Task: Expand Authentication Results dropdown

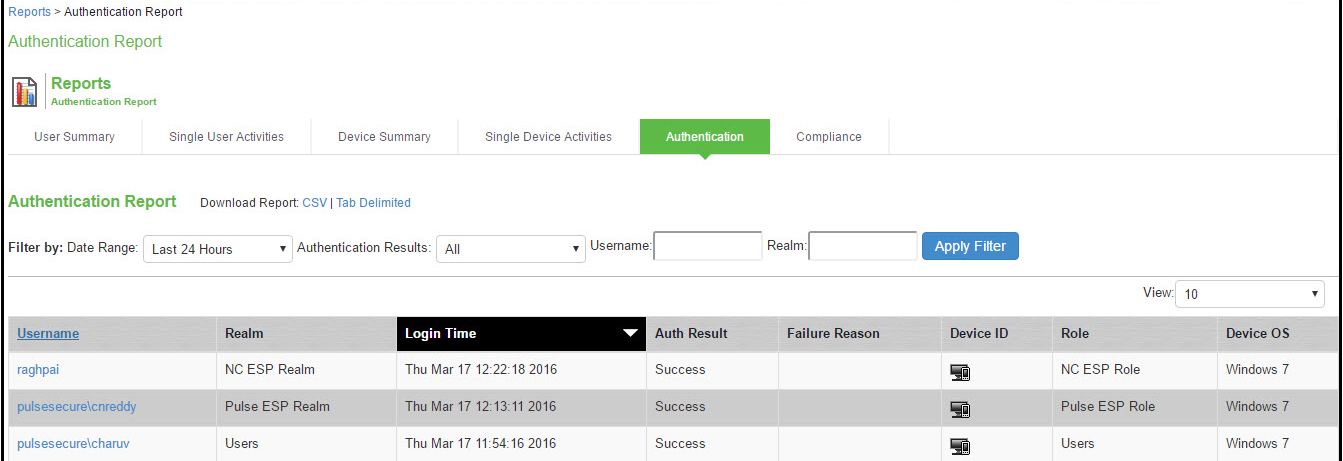Action: click(510, 249)
